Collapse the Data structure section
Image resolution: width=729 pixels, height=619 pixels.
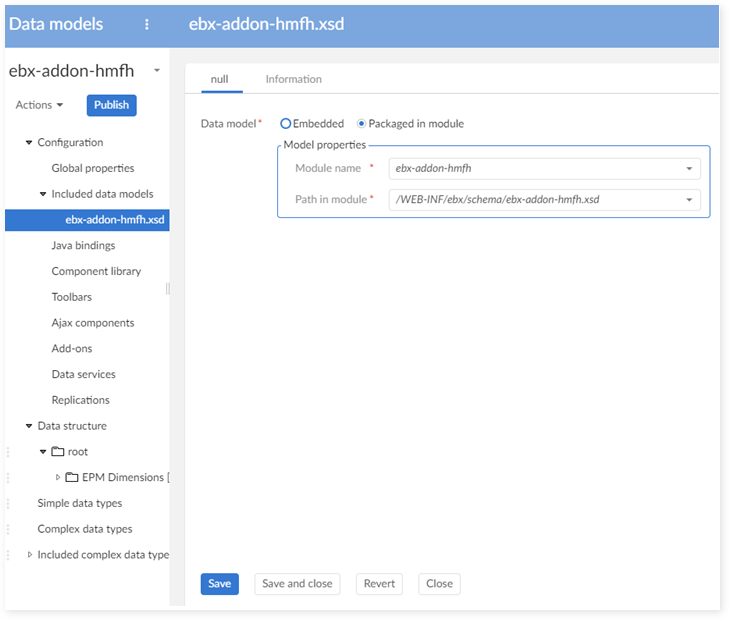pyautogui.click(x=29, y=426)
